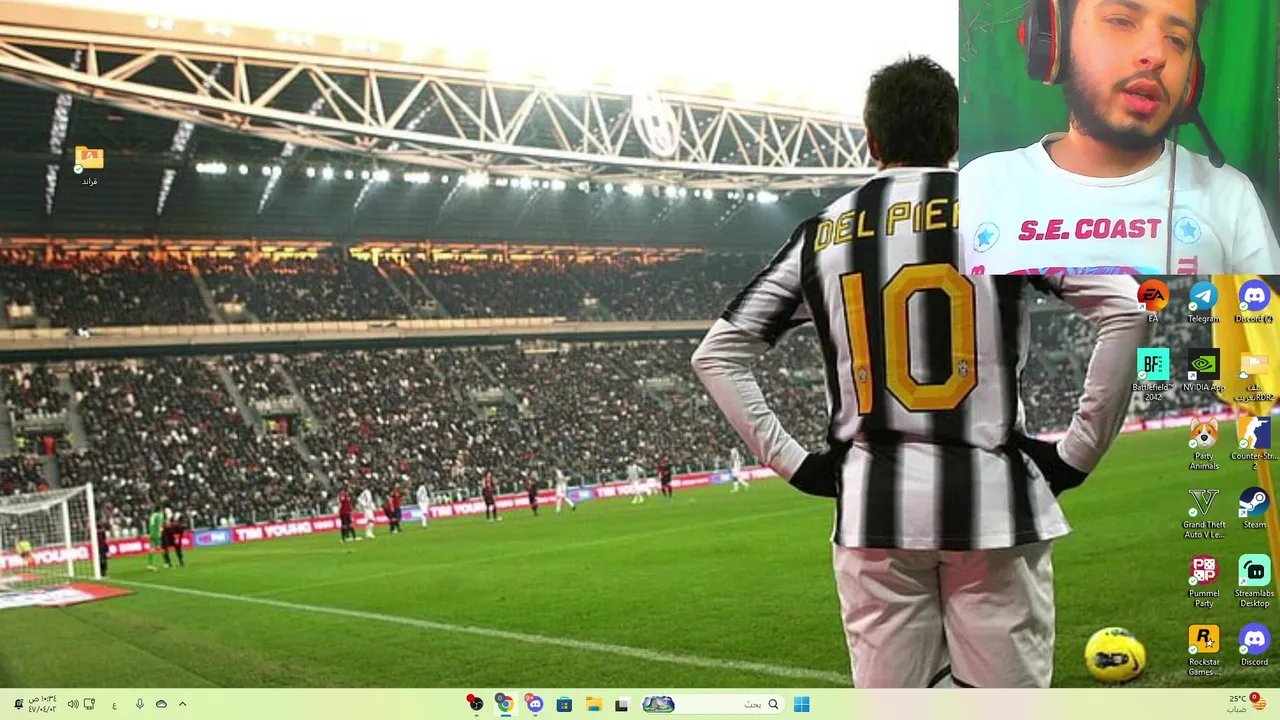
Task: Open the Windows Start button
Action: tap(801, 704)
